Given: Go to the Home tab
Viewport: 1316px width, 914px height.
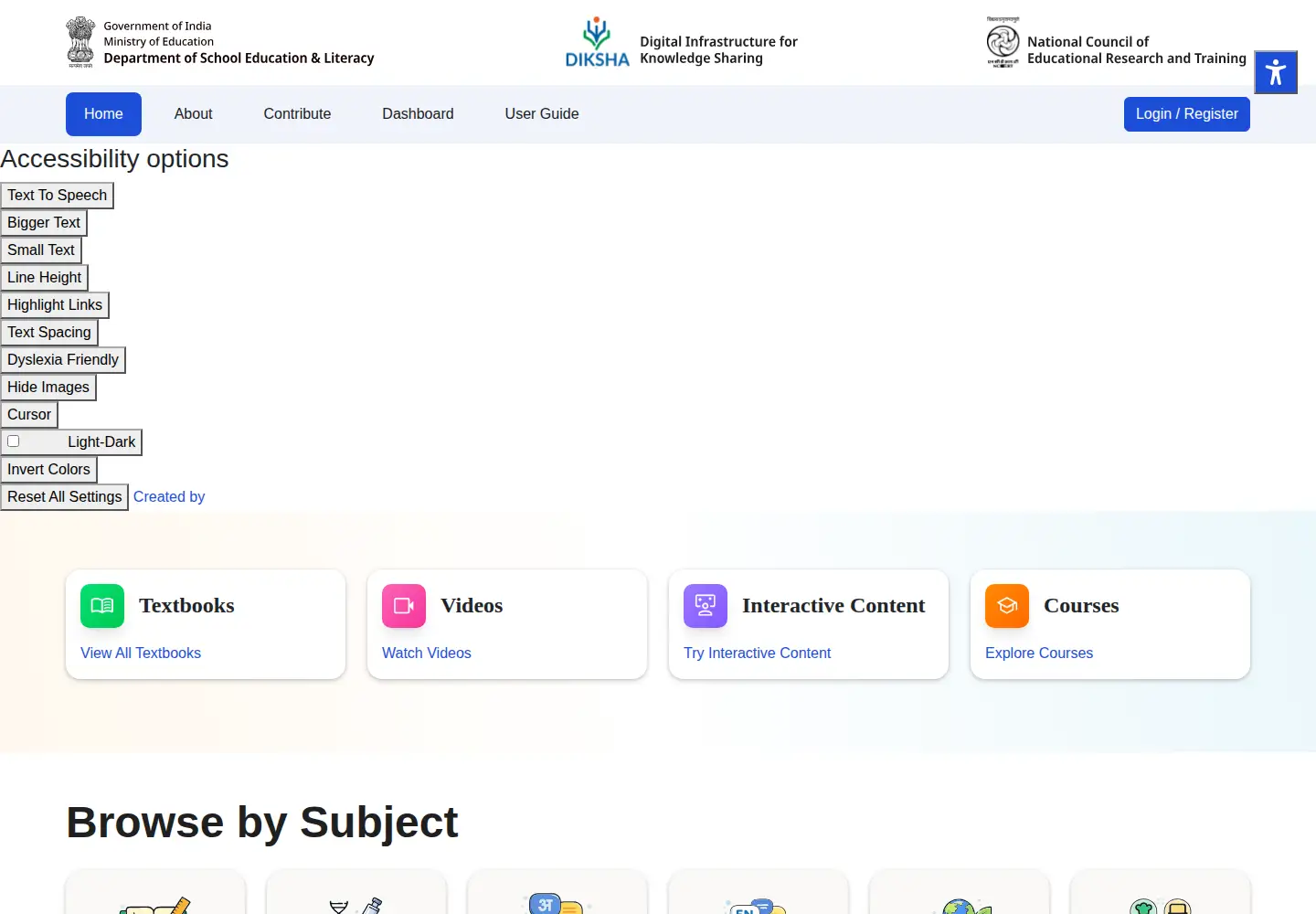Looking at the screenshot, I should point(103,114).
